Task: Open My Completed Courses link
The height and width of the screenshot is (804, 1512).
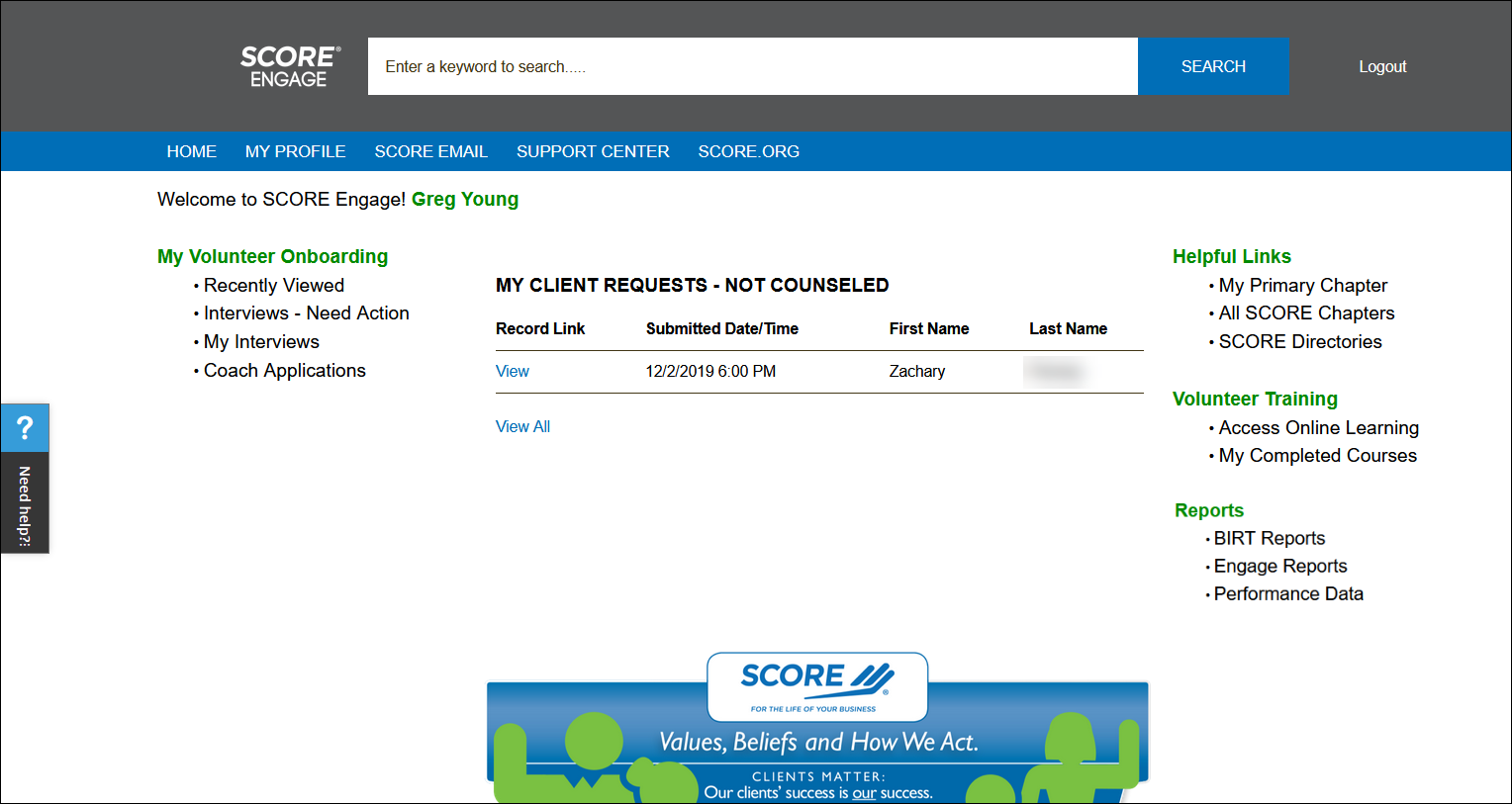Action: tap(1318, 455)
